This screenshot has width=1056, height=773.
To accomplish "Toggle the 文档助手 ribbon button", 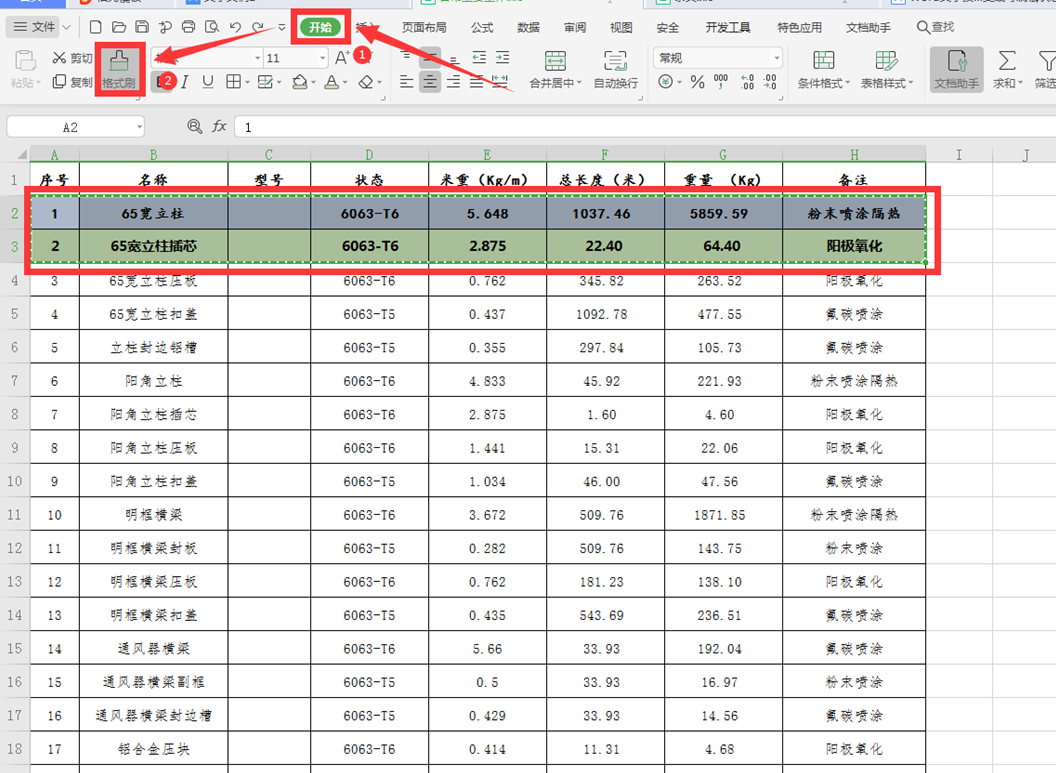I will pyautogui.click(x=956, y=69).
